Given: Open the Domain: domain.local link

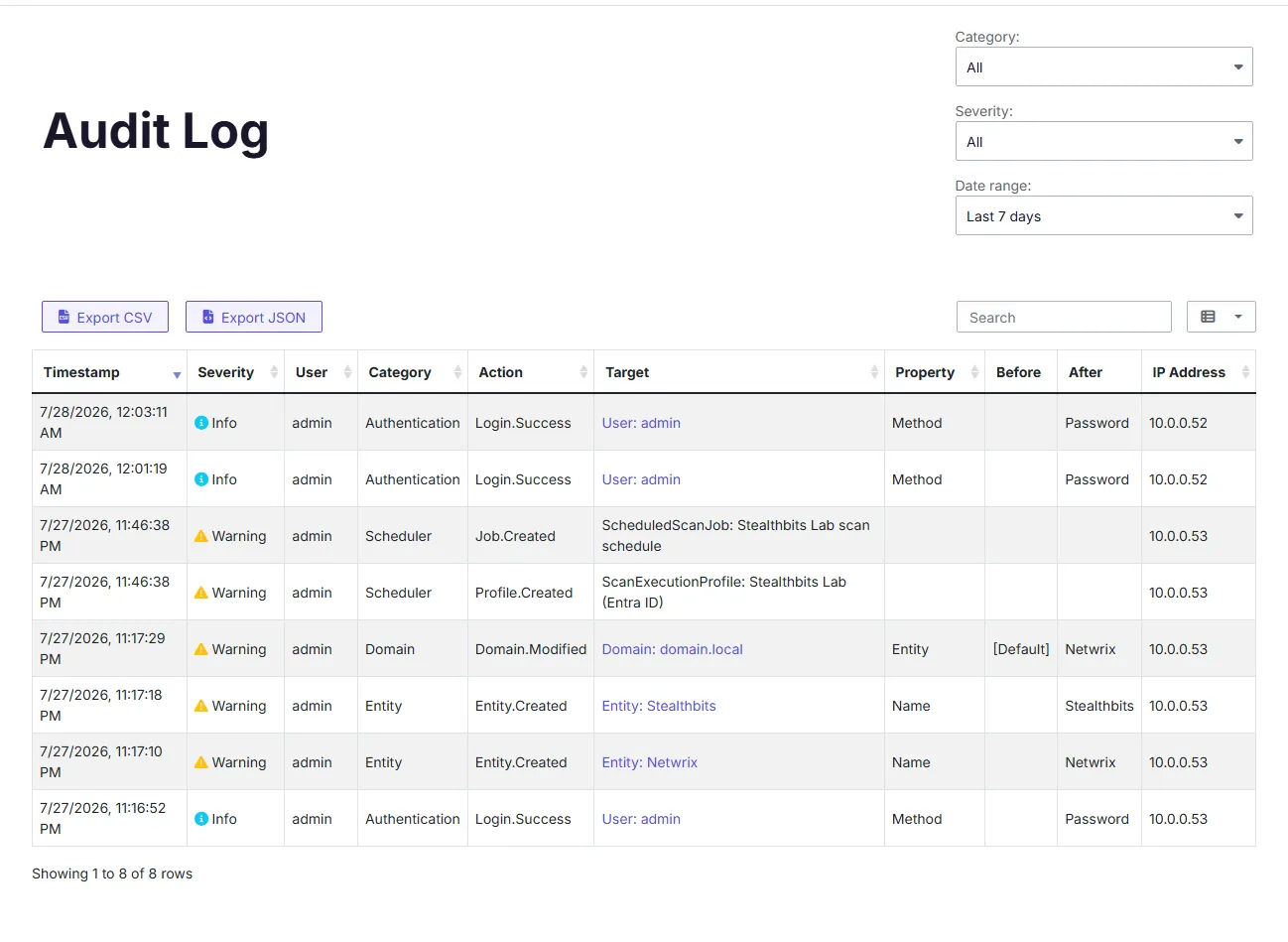Looking at the screenshot, I should click(x=672, y=649).
